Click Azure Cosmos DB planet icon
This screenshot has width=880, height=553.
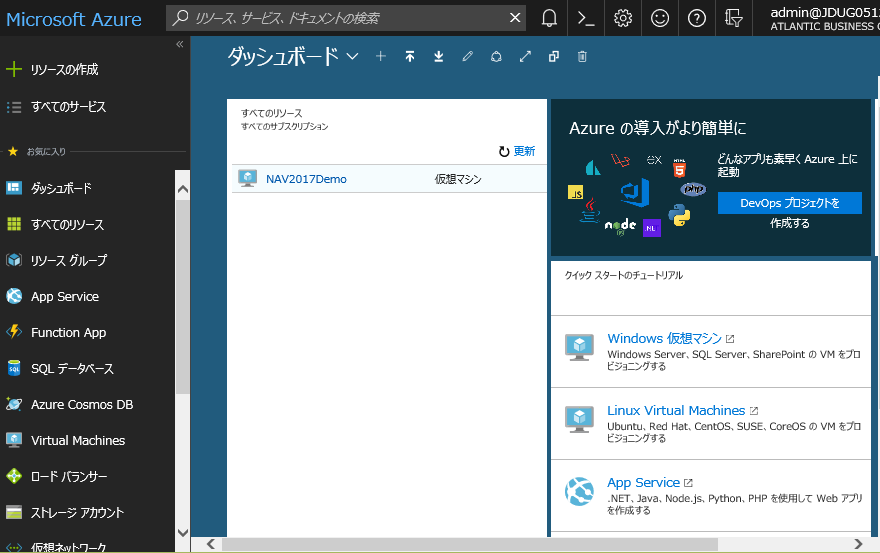click(x=14, y=404)
